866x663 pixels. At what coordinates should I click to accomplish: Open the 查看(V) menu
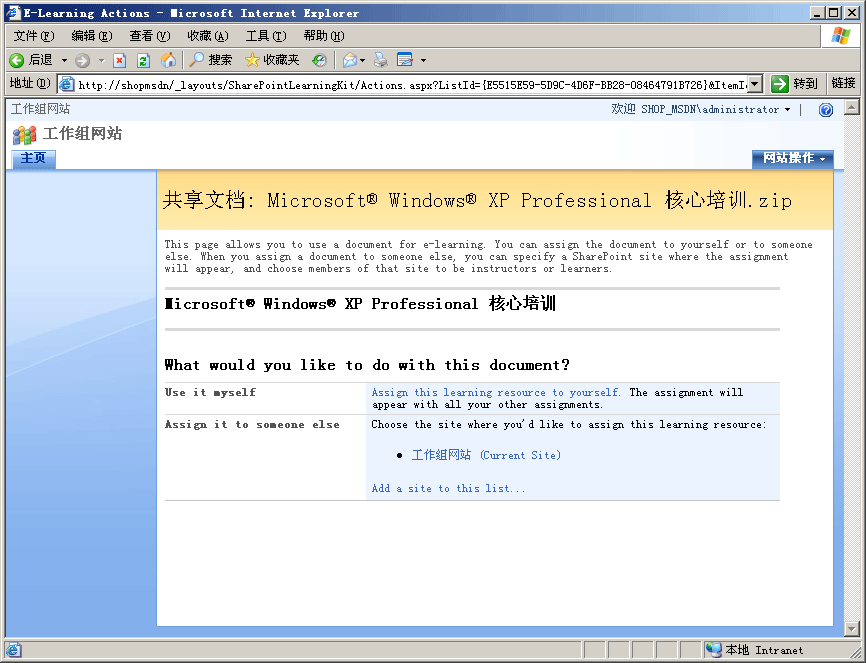[150, 36]
